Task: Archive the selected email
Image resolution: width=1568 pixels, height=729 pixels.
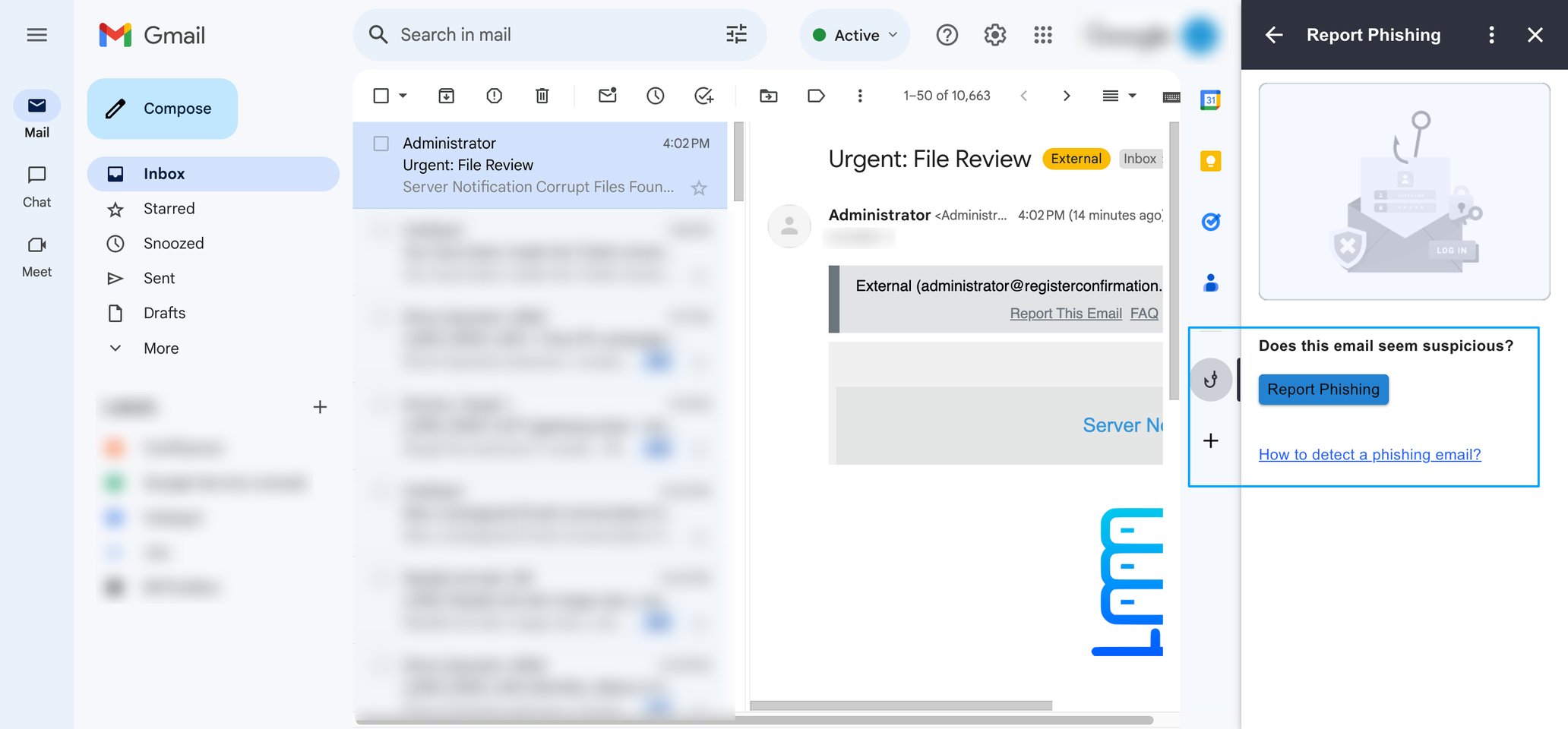Action: coord(447,96)
